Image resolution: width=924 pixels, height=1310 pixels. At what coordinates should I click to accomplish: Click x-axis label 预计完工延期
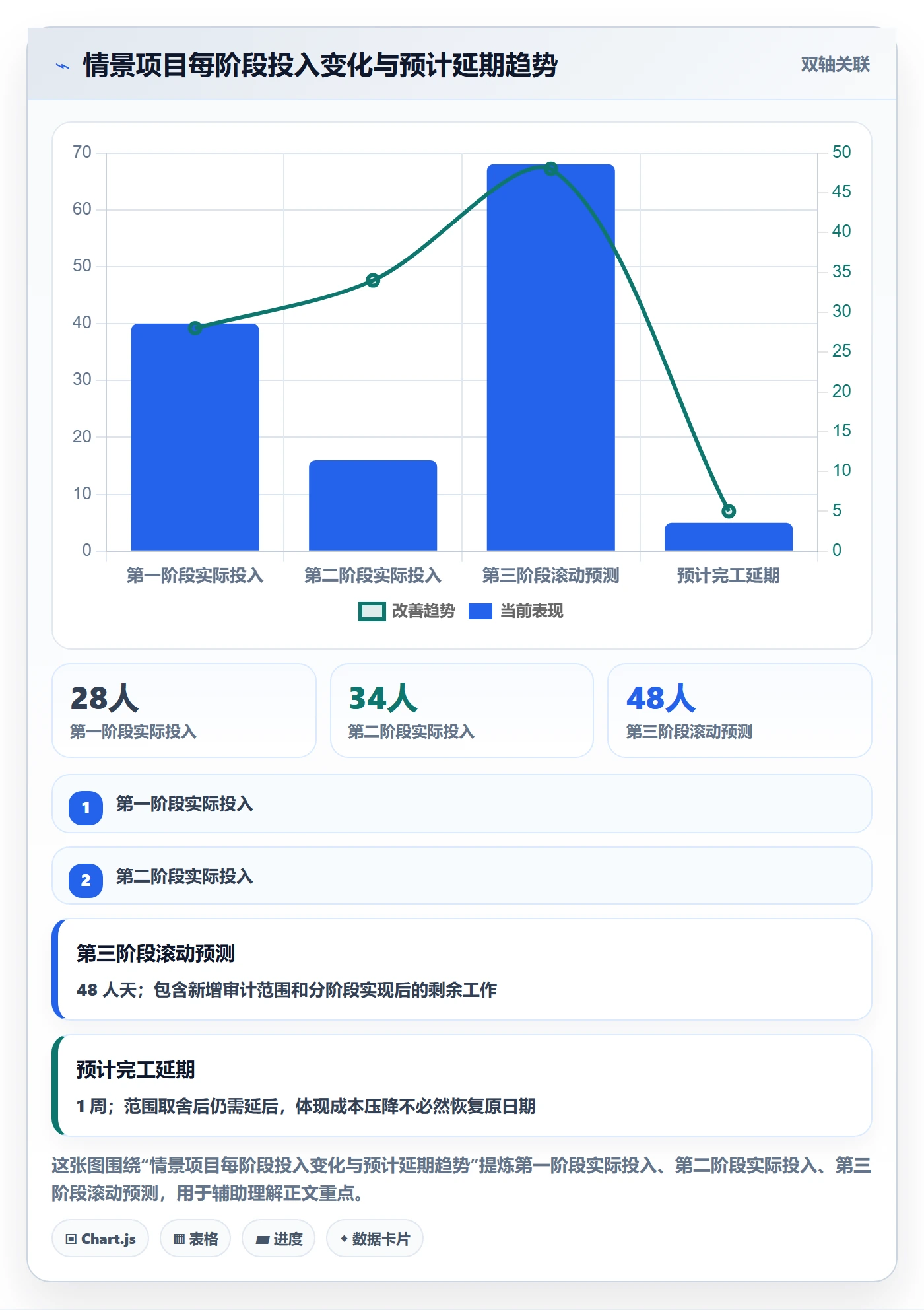pos(729,576)
